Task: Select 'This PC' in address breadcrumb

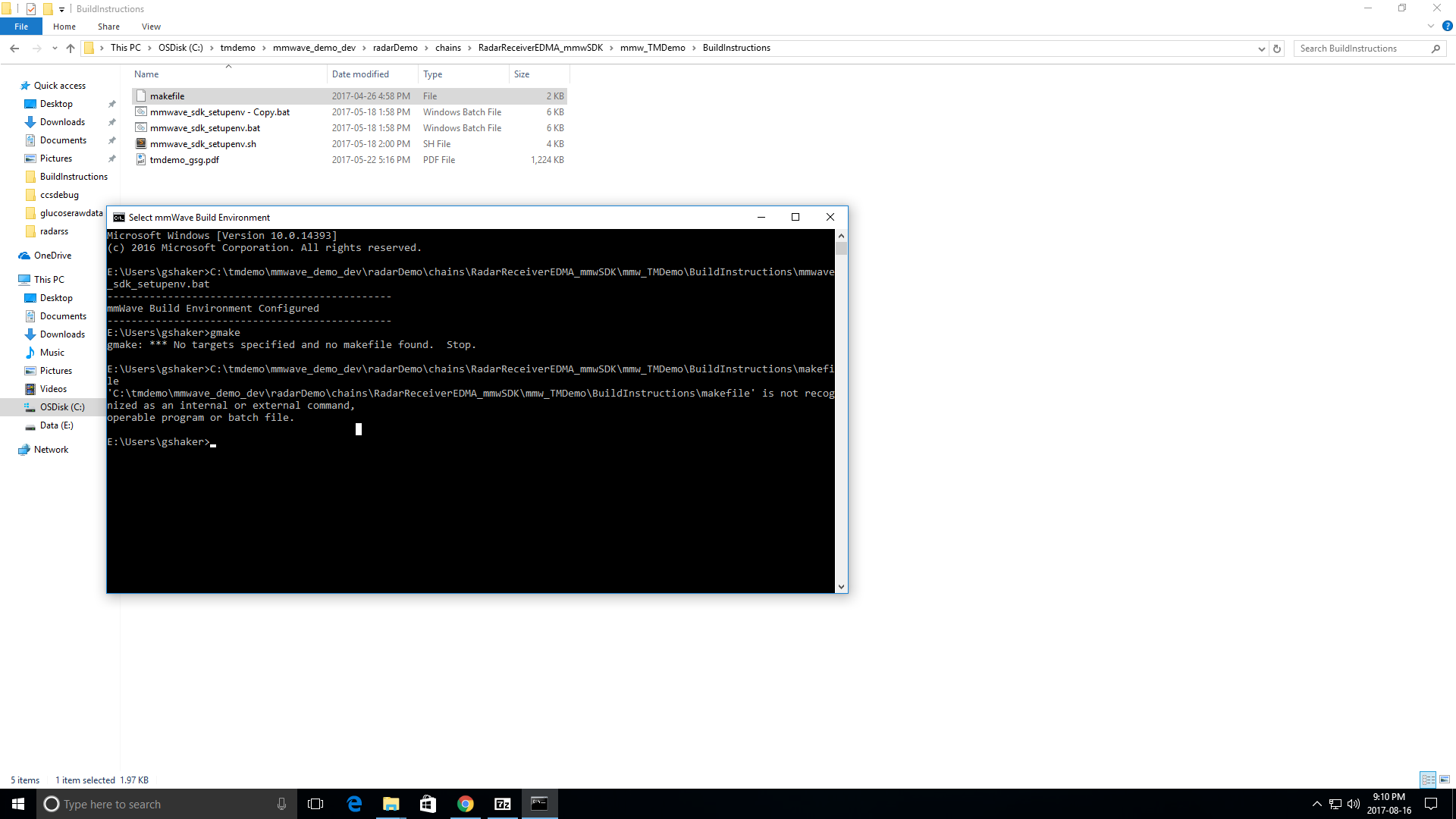Action: [126, 48]
